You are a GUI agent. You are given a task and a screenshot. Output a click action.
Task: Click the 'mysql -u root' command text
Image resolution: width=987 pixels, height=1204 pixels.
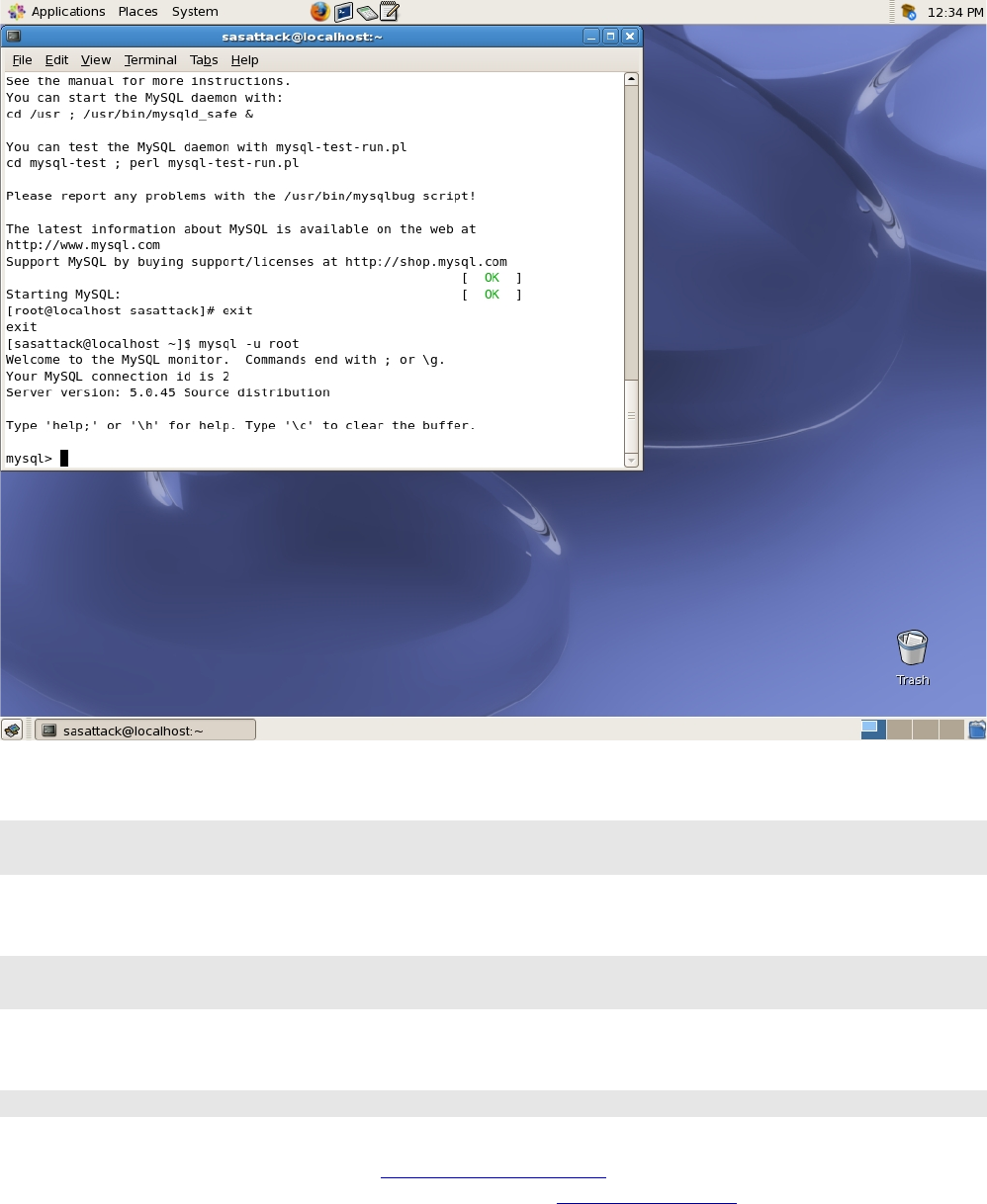coord(249,344)
